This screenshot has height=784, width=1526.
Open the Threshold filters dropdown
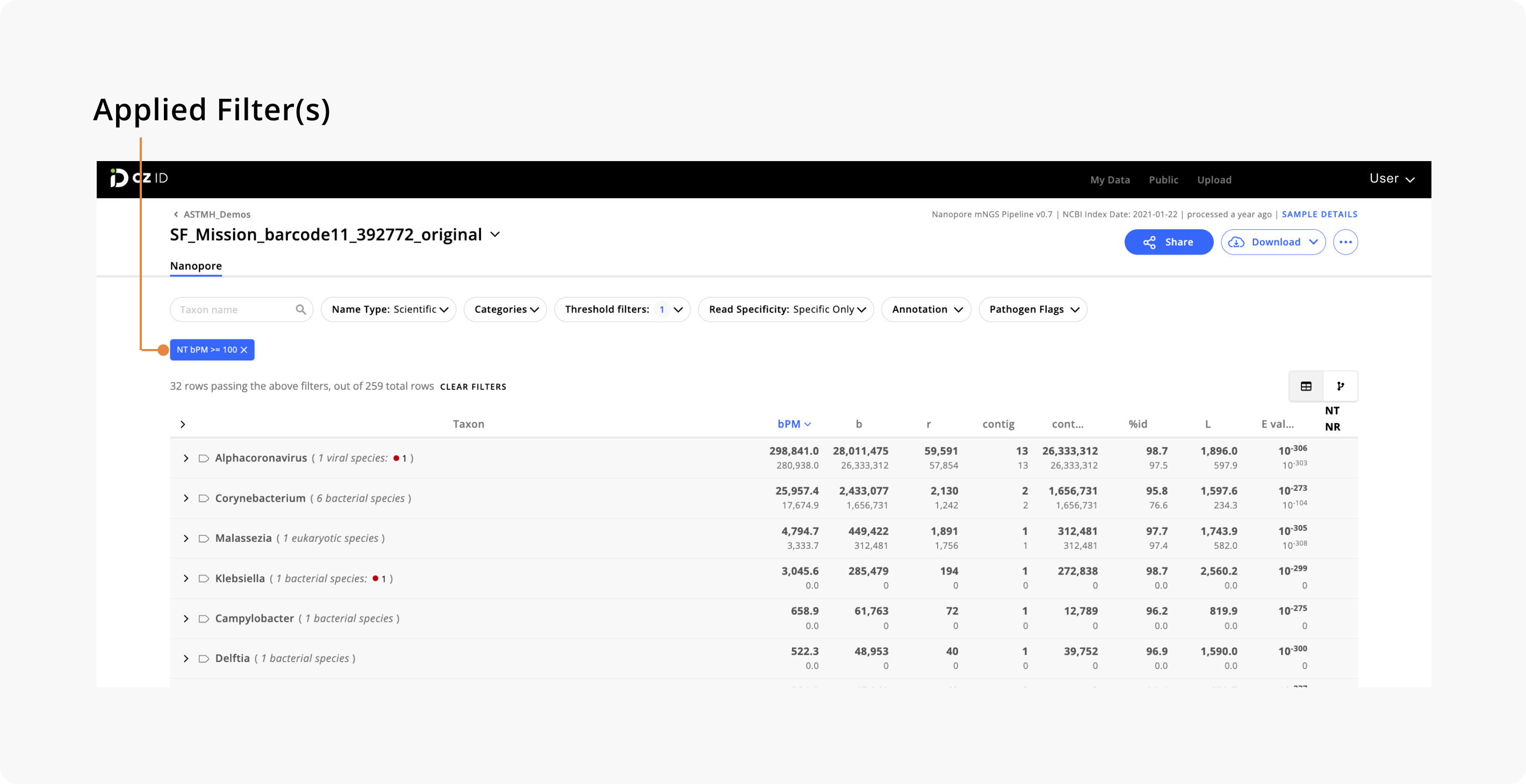click(623, 310)
